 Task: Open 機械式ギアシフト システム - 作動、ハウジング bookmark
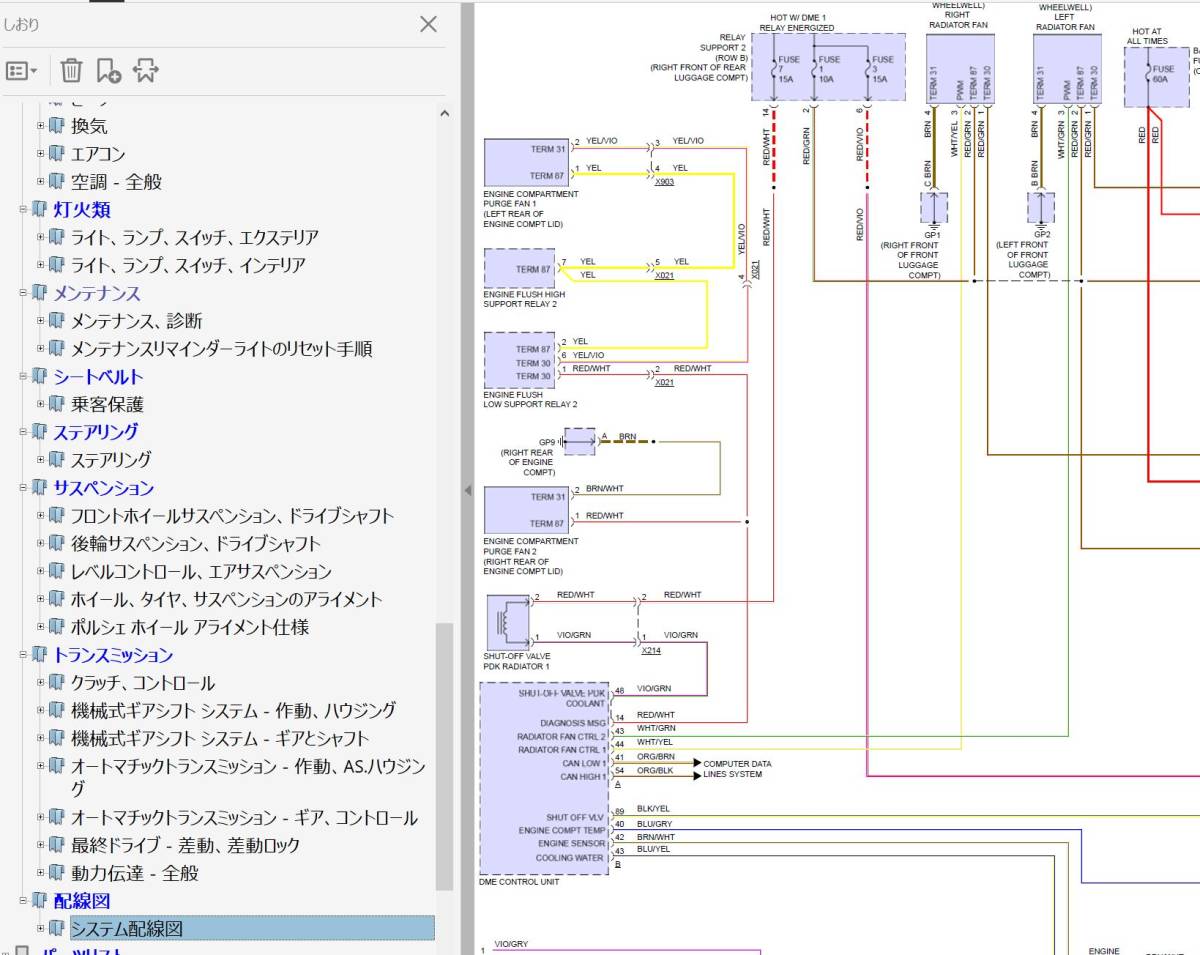point(234,711)
